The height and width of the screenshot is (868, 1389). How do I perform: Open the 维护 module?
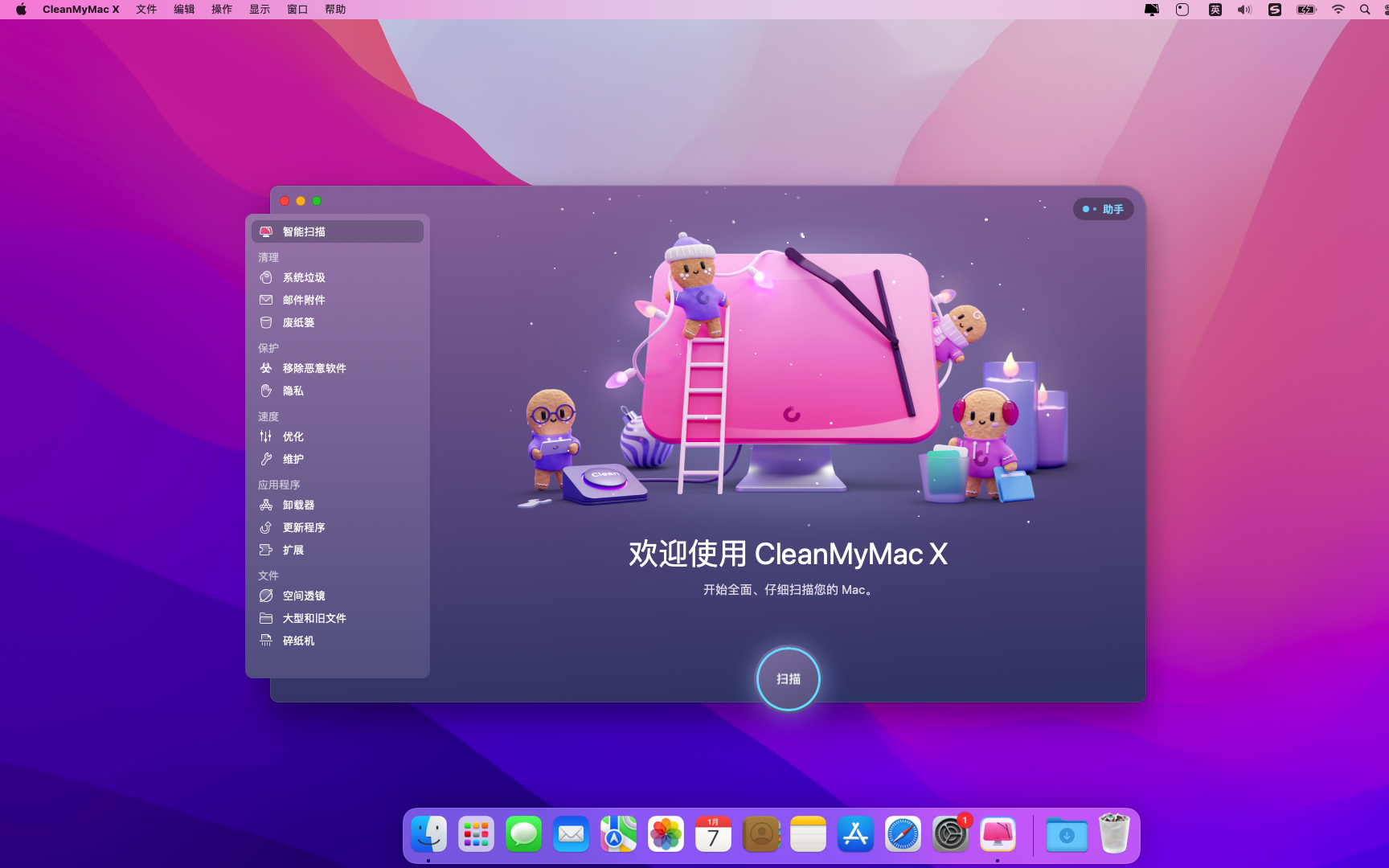[293, 459]
